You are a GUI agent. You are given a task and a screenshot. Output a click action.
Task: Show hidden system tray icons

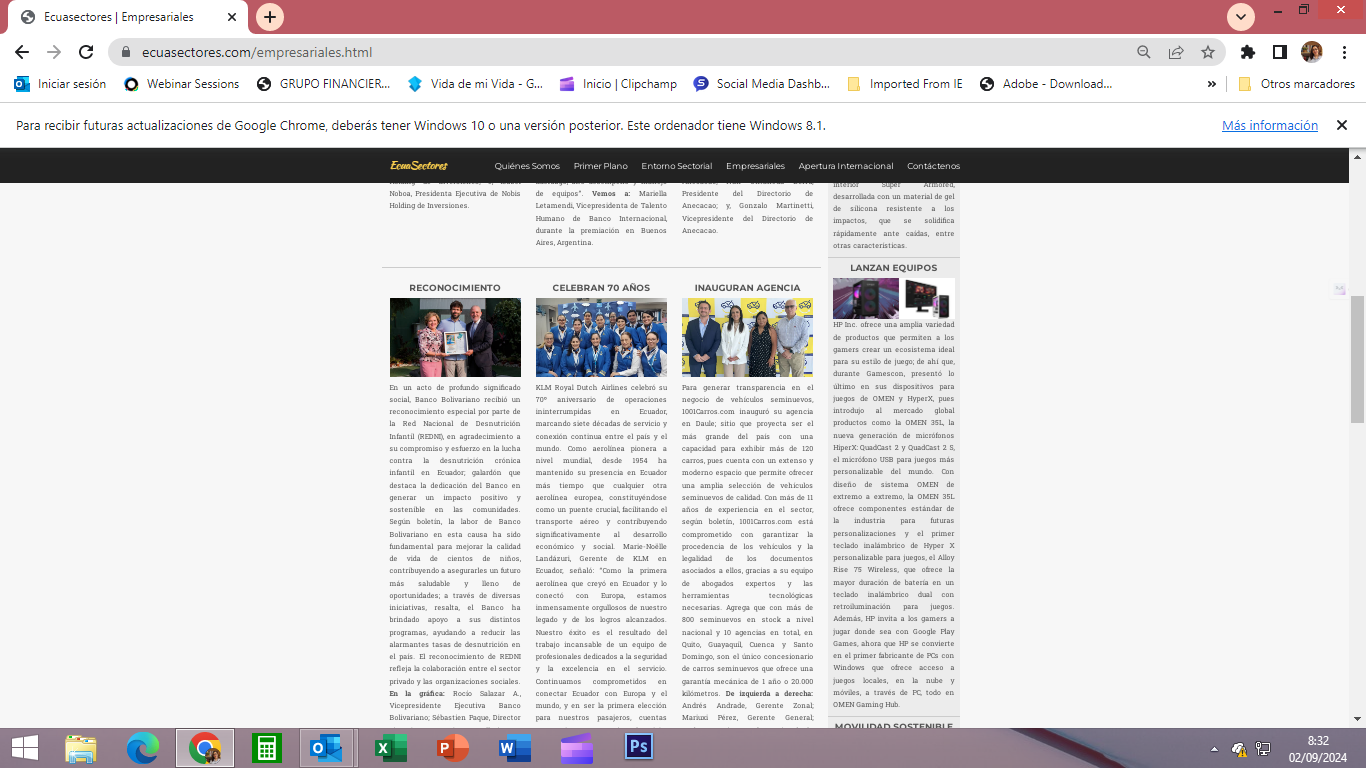click(1215, 748)
